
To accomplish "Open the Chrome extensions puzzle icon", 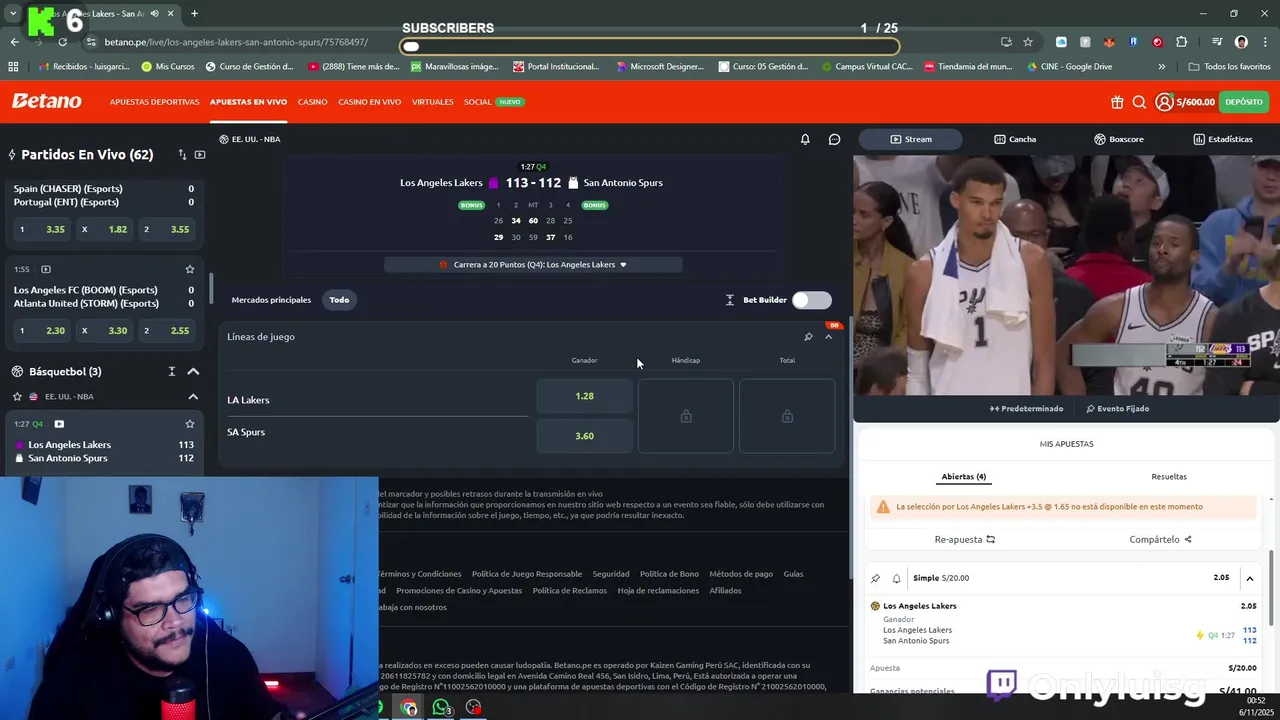I will [x=1182, y=42].
